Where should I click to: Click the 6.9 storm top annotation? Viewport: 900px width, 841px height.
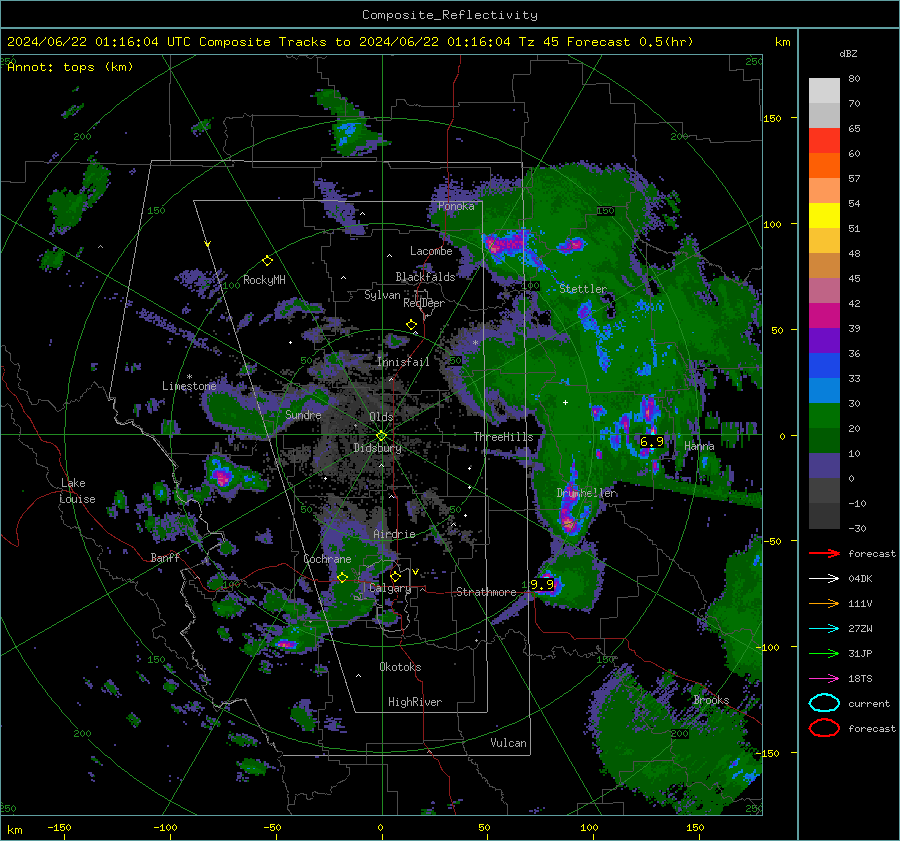tap(651, 441)
